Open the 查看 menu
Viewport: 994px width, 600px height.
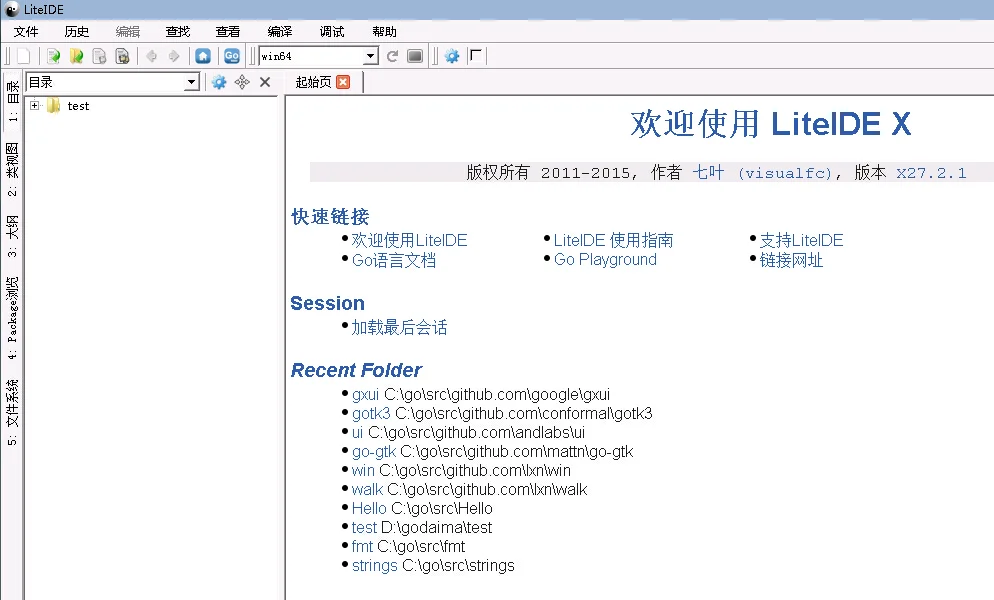tap(228, 32)
